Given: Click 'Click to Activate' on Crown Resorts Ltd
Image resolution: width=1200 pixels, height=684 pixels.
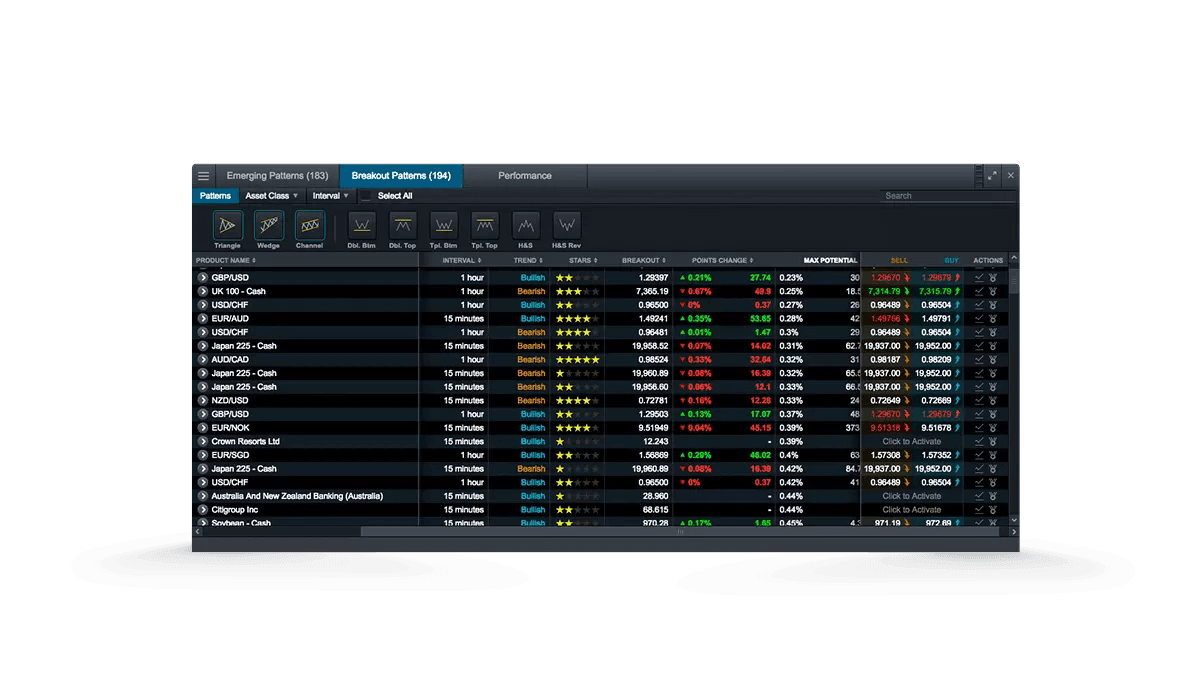Looking at the screenshot, I should tap(912, 441).
